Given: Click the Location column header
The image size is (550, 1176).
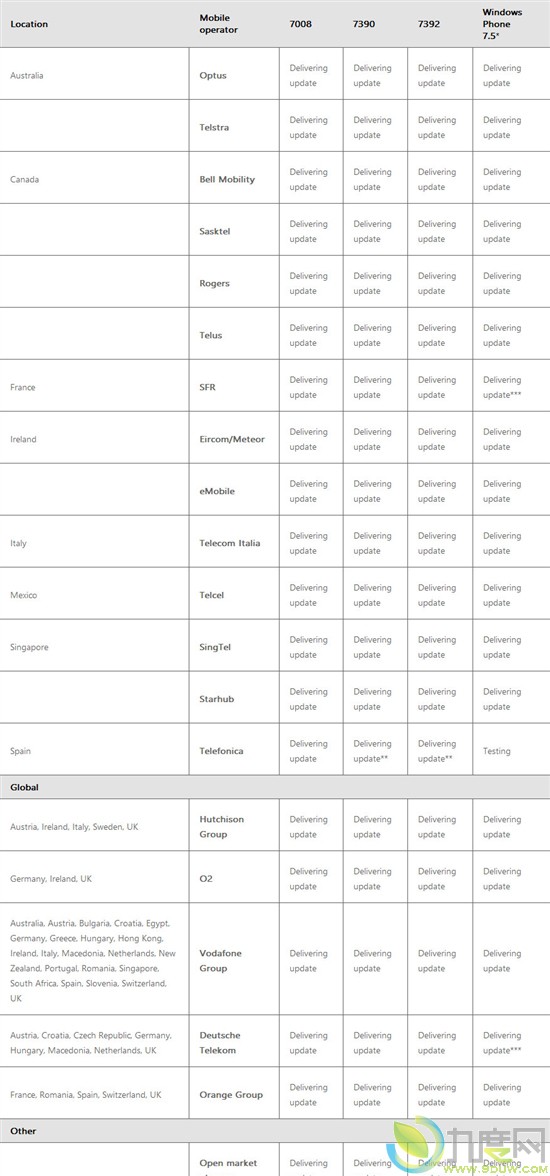Looking at the screenshot, I should tap(29, 24).
